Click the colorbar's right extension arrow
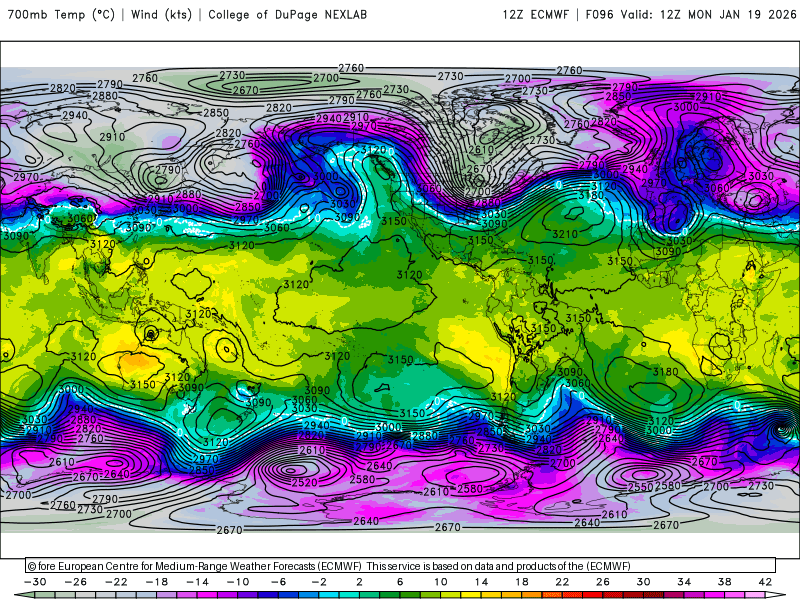This screenshot has width=800, height=600. tap(776, 595)
